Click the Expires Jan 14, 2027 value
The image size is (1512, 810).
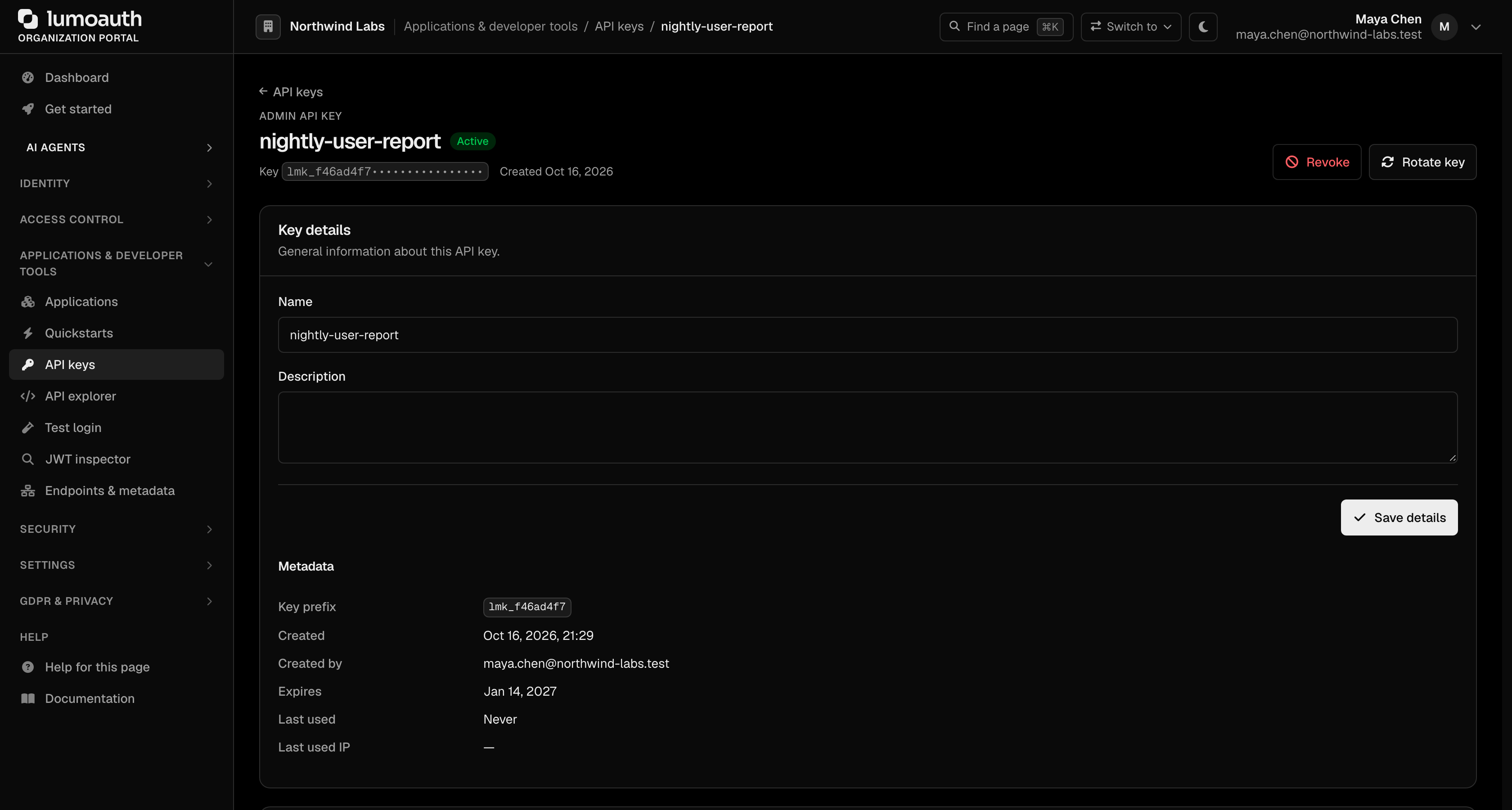[520, 692]
